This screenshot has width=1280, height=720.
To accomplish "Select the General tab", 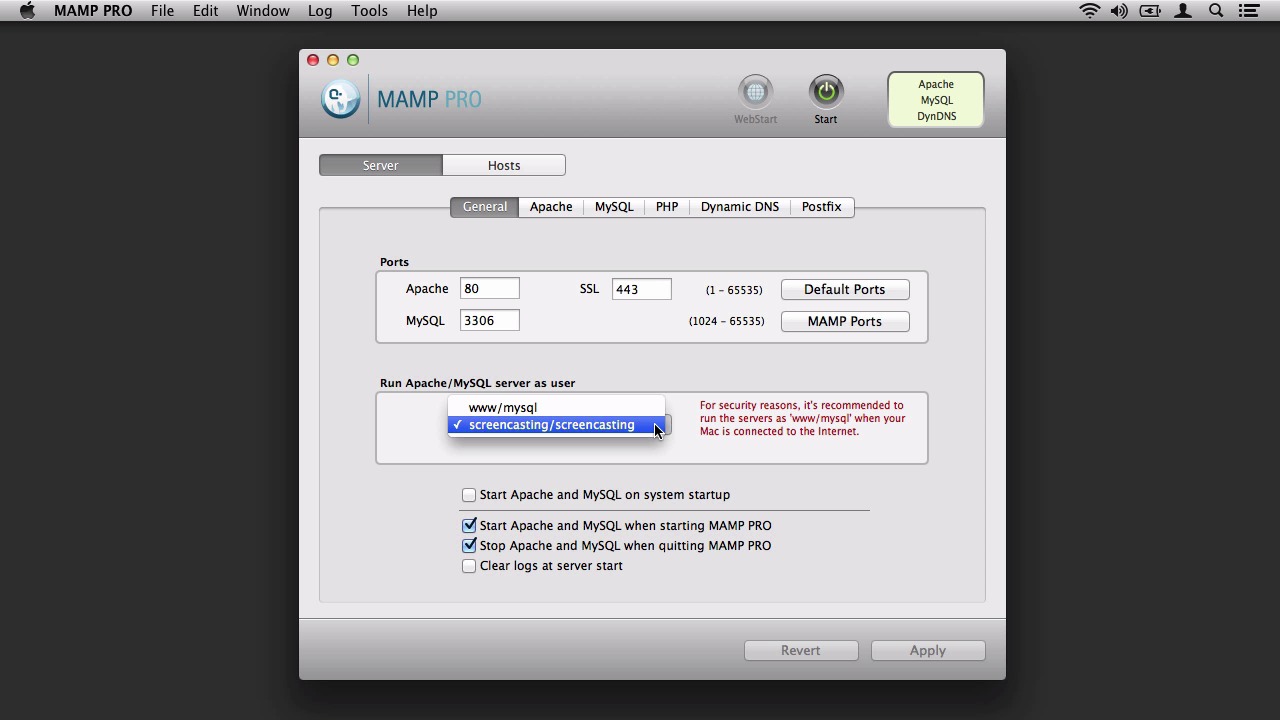I will 485,207.
